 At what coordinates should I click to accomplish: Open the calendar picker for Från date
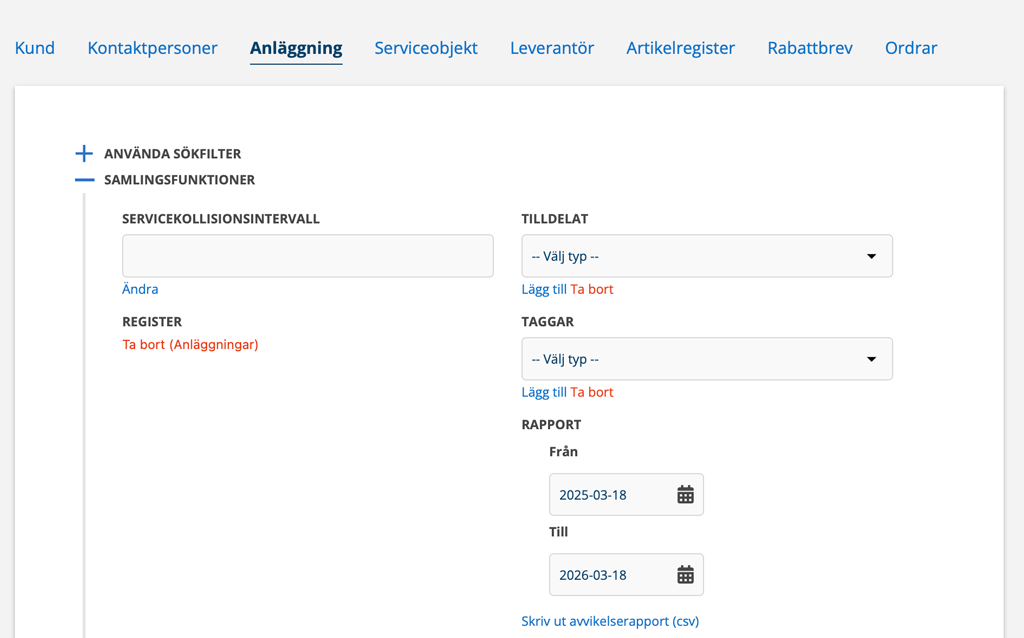click(685, 495)
